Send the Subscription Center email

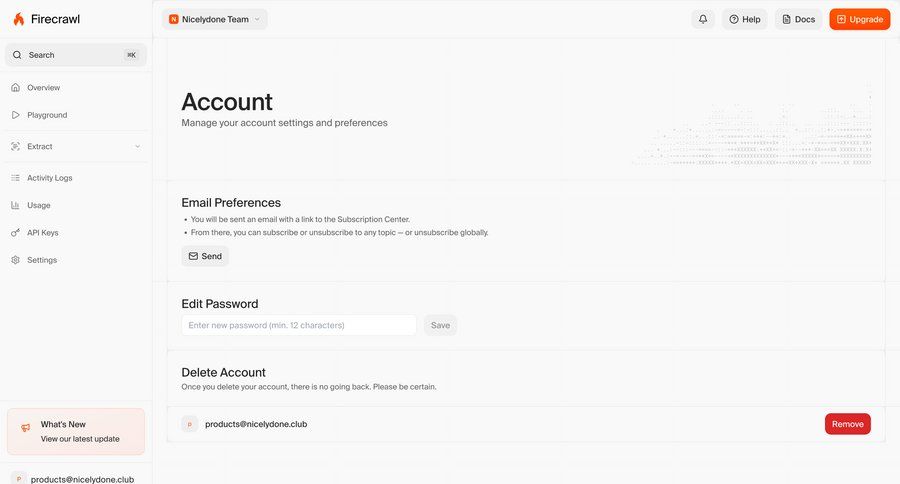pyautogui.click(x=205, y=256)
